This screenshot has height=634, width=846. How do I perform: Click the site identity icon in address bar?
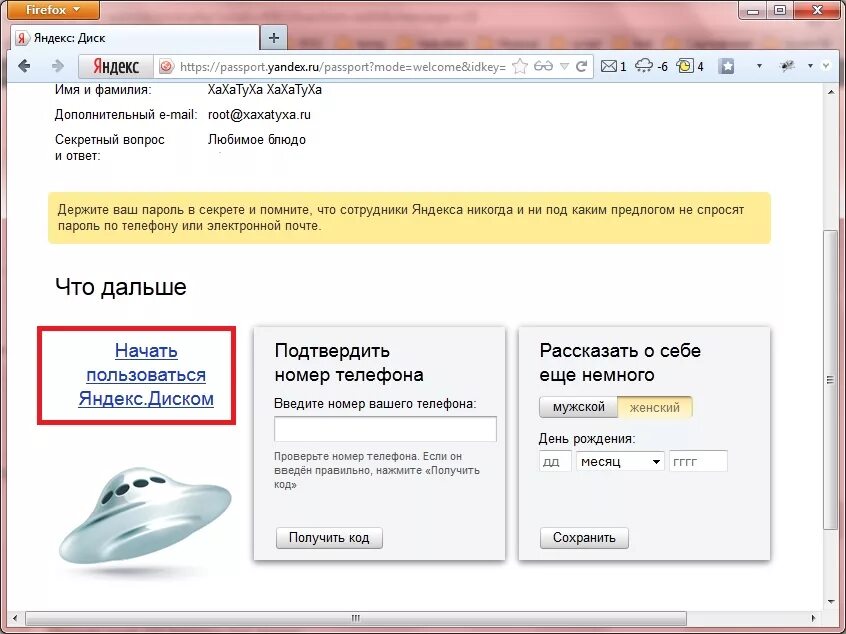(x=167, y=66)
